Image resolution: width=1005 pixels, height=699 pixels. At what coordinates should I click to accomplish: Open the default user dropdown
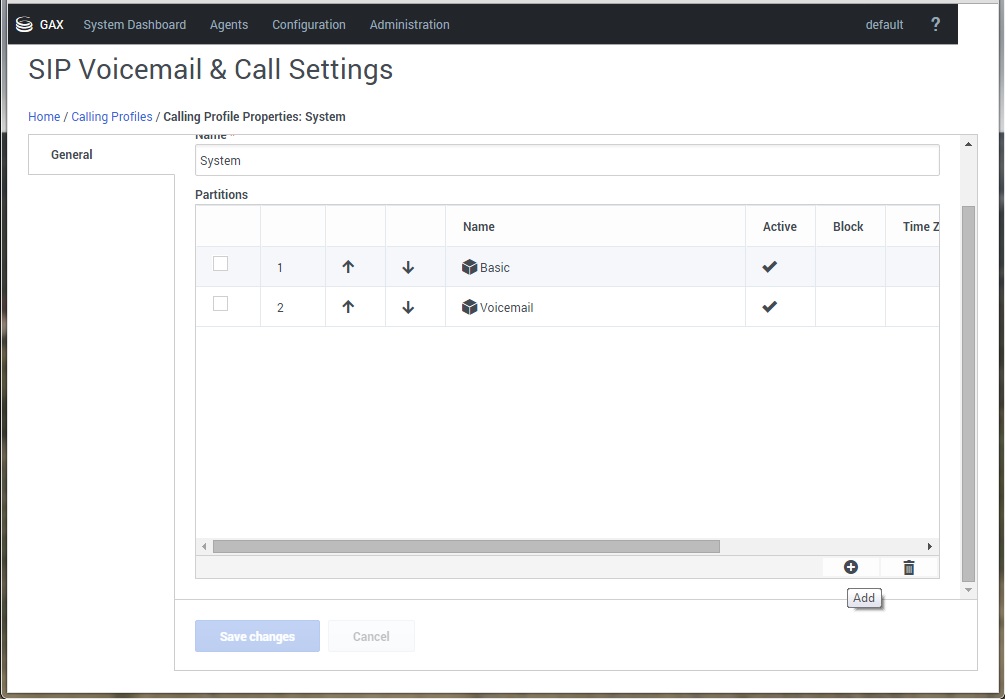pyautogui.click(x=884, y=25)
